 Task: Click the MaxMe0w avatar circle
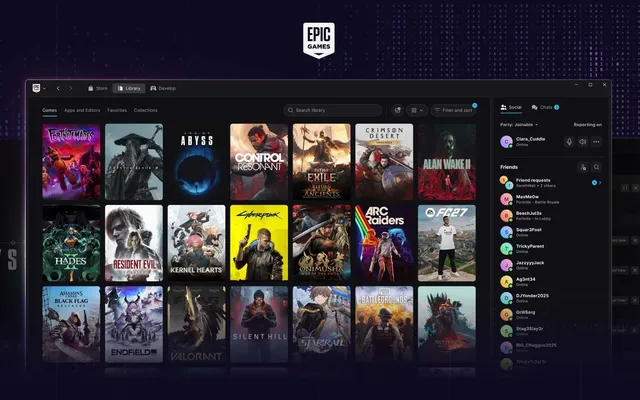[x=507, y=199]
